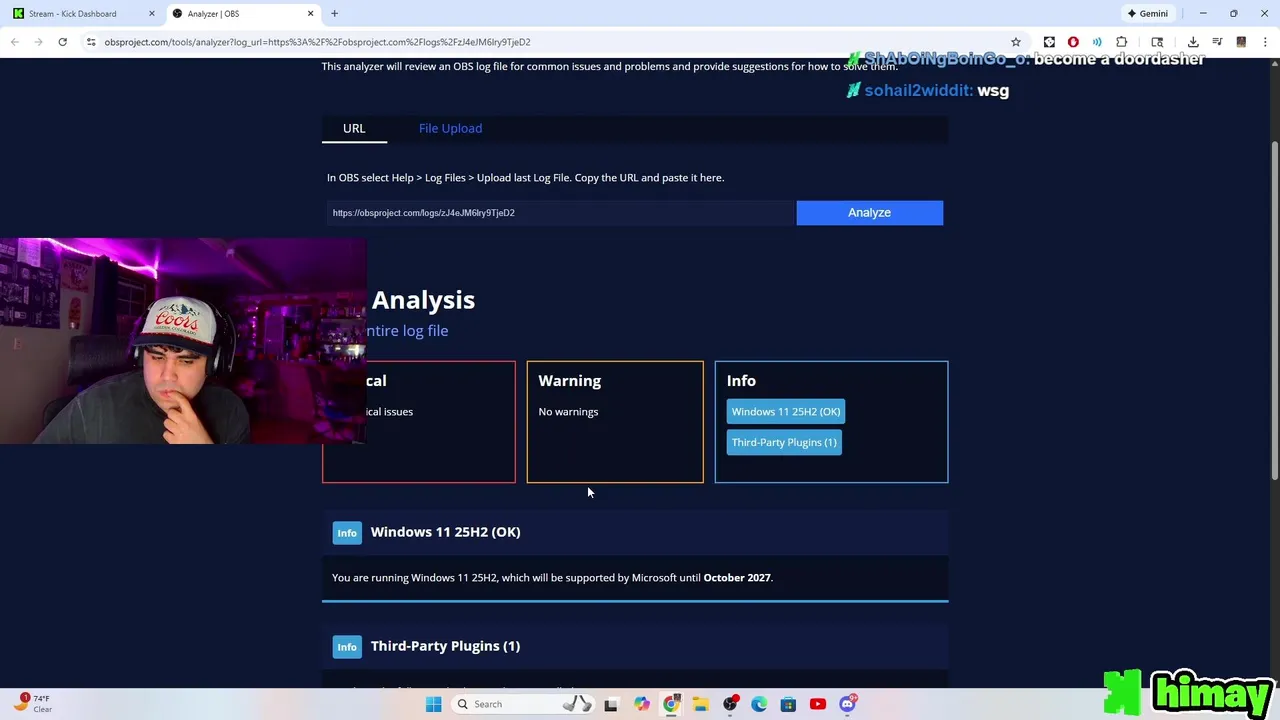This screenshot has height=720, width=1280.
Task: Click the 'Third-Party Plugins (1)' section heading
Action: 445,646
